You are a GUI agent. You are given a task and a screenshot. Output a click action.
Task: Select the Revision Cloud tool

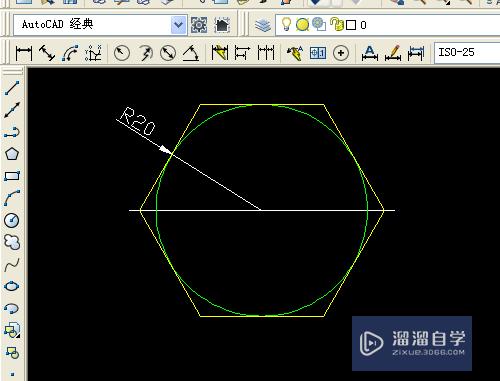coord(12,242)
